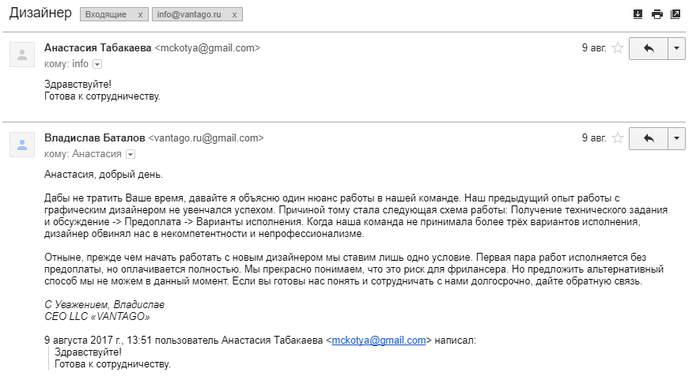Viewport: 700px width, 384px height.
Task: Open the 'info@vantago.ru' label
Action: click(x=189, y=15)
